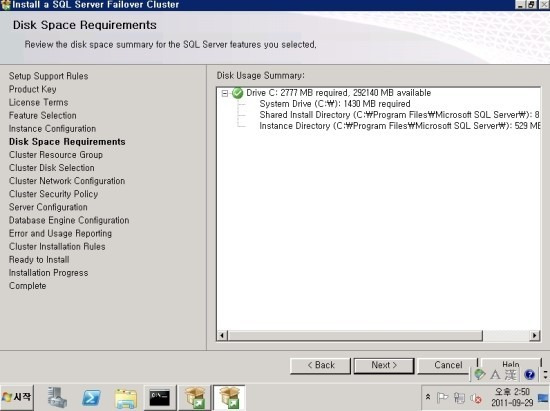Click the scrollbar right arrow

[534, 335]
